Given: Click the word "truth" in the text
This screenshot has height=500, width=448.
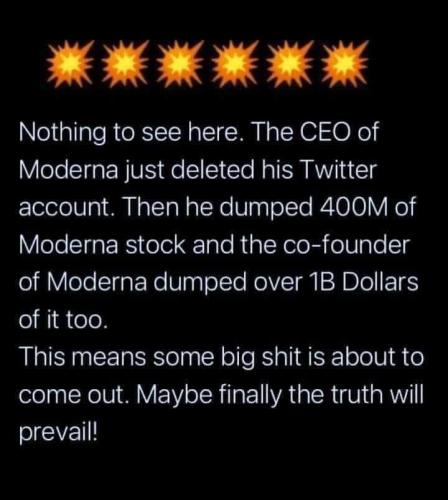Looking at the screenshot, I should pos(359,394).
